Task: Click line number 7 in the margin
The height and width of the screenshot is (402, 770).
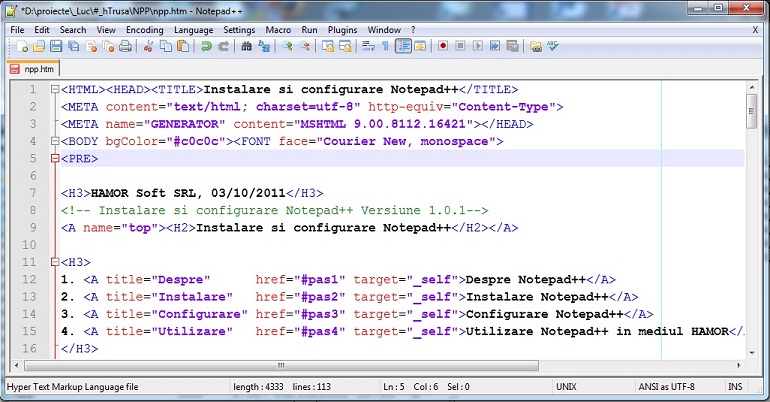Action: [33, 193]
